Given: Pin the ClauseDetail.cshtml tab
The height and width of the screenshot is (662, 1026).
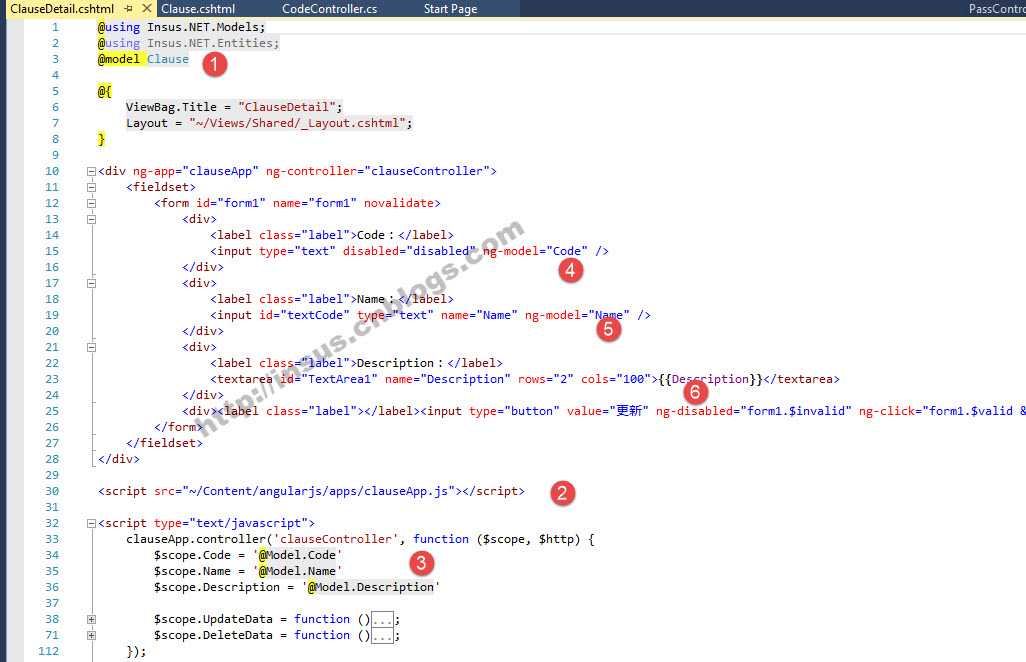Looking at the screenshot, I should pos(129,9).
